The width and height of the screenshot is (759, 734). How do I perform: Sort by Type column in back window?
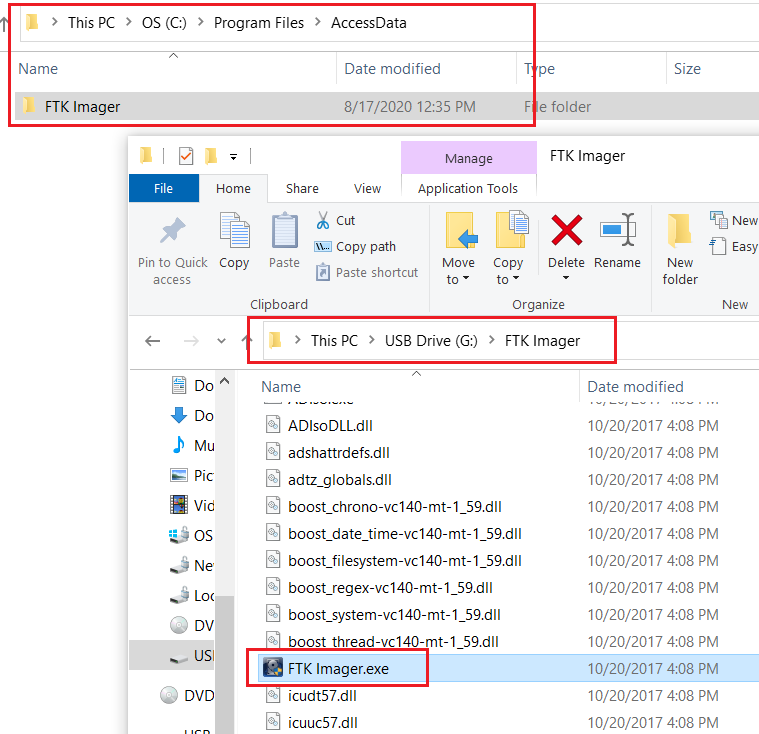(x=539, y=69)
